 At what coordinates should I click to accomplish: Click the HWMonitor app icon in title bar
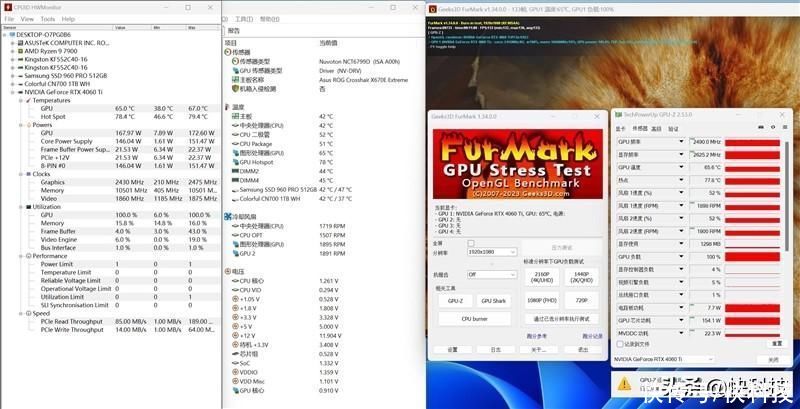[8, 8]
